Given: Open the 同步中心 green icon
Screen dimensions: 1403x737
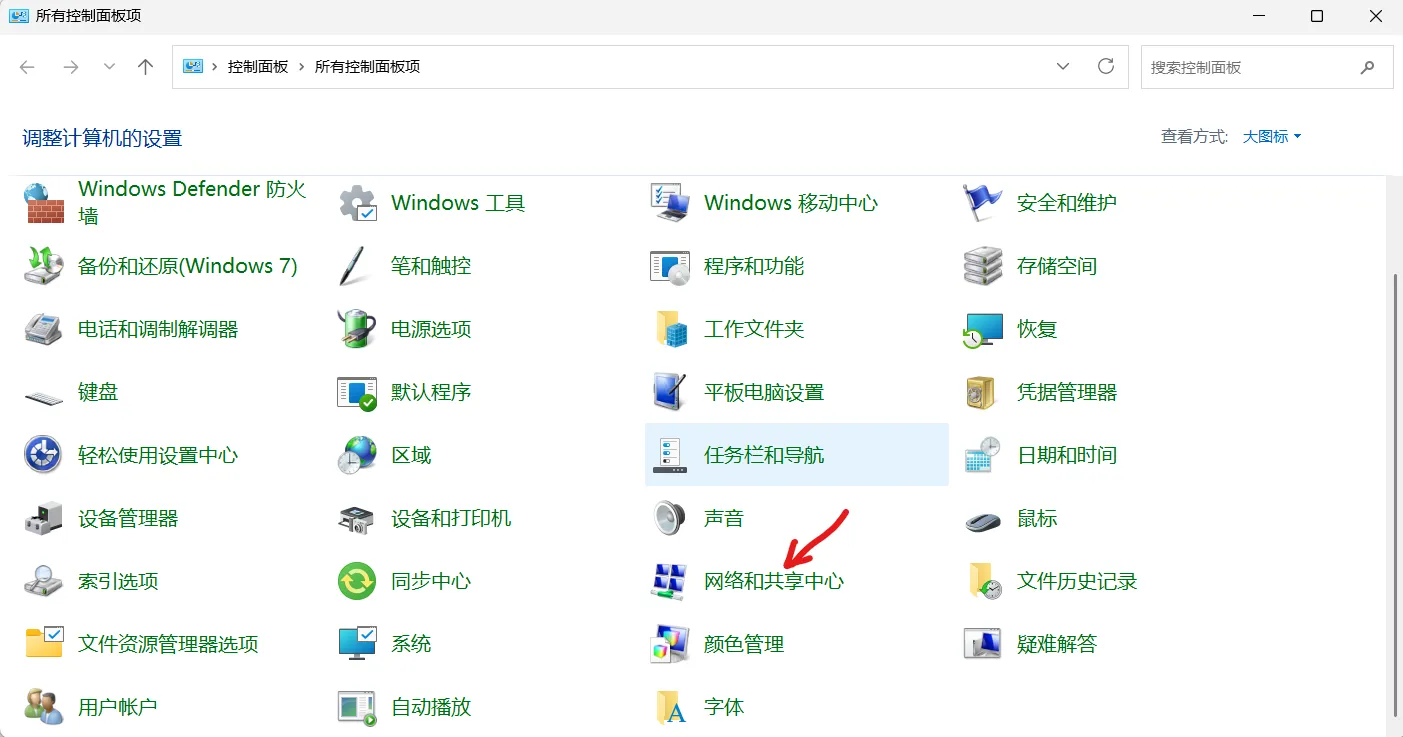Looking at the screenshot, I should 357,581.
